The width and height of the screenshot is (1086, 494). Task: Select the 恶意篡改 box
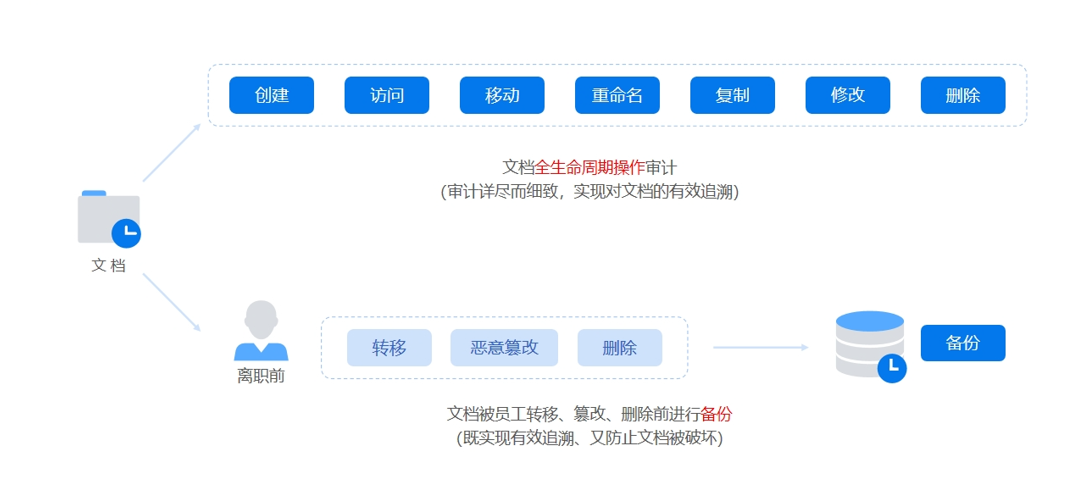pyautogui.click(x=504, y=347)
